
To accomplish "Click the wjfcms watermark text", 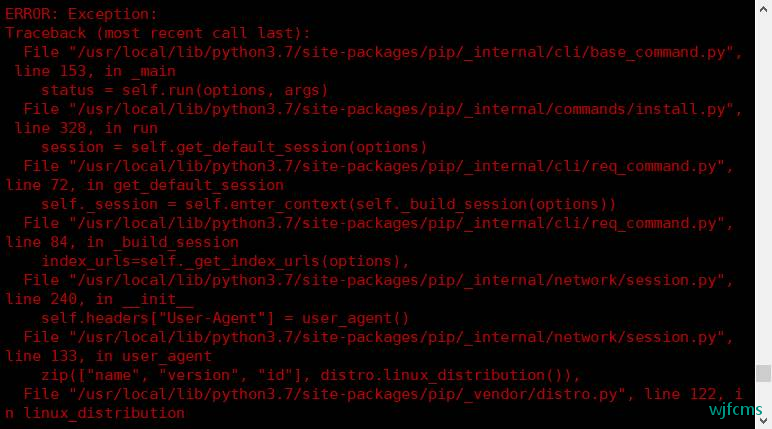I will (735, 410).
